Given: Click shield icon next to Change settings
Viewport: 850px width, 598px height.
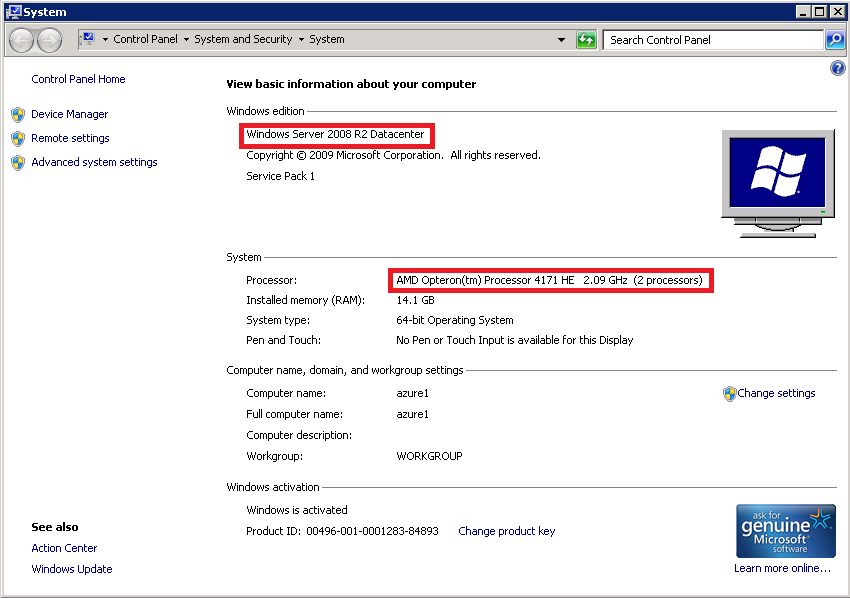Looking at the screenshot, I should [x=730, y=394].
